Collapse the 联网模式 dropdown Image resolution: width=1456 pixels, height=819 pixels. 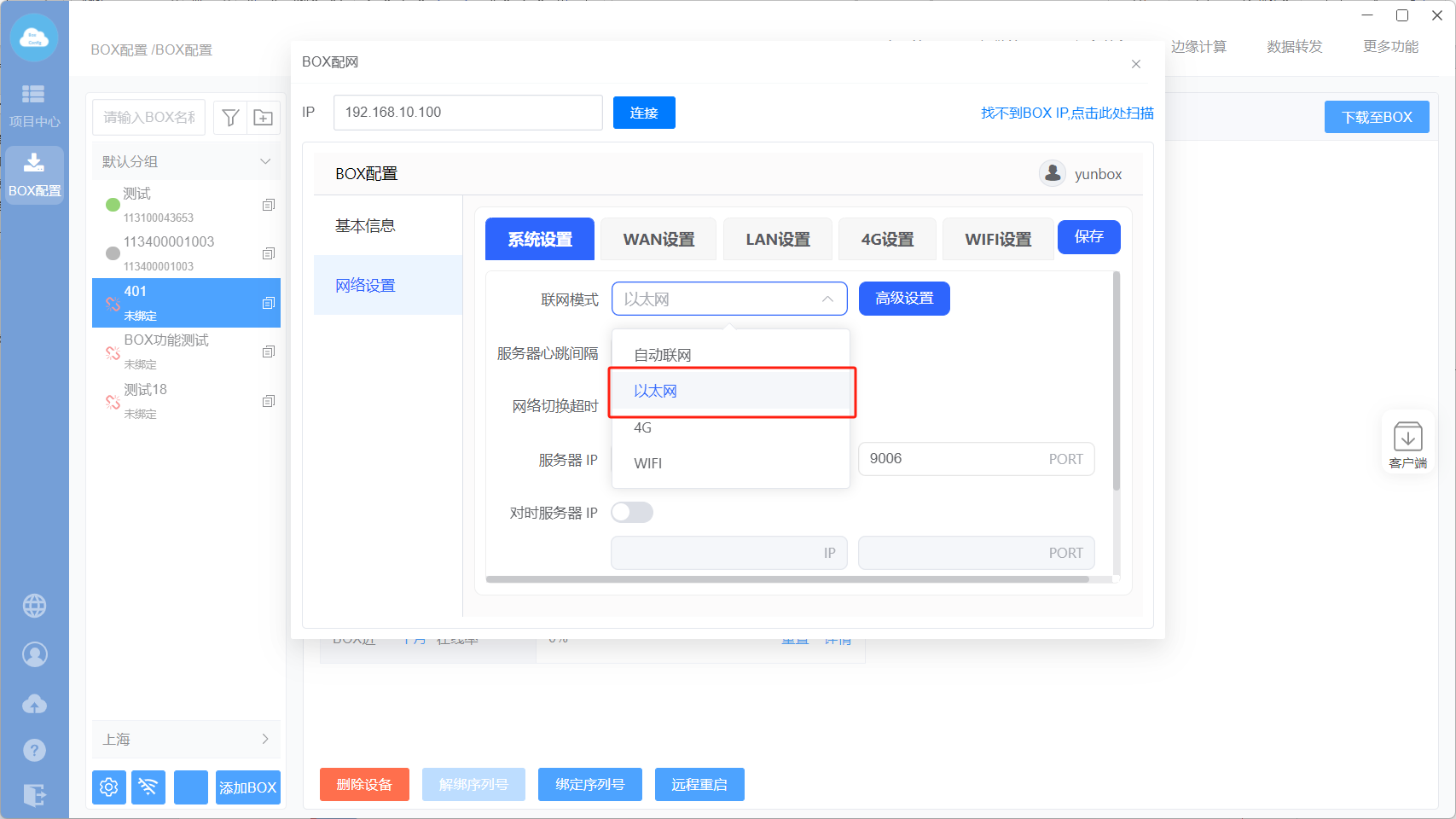point(827,299)
